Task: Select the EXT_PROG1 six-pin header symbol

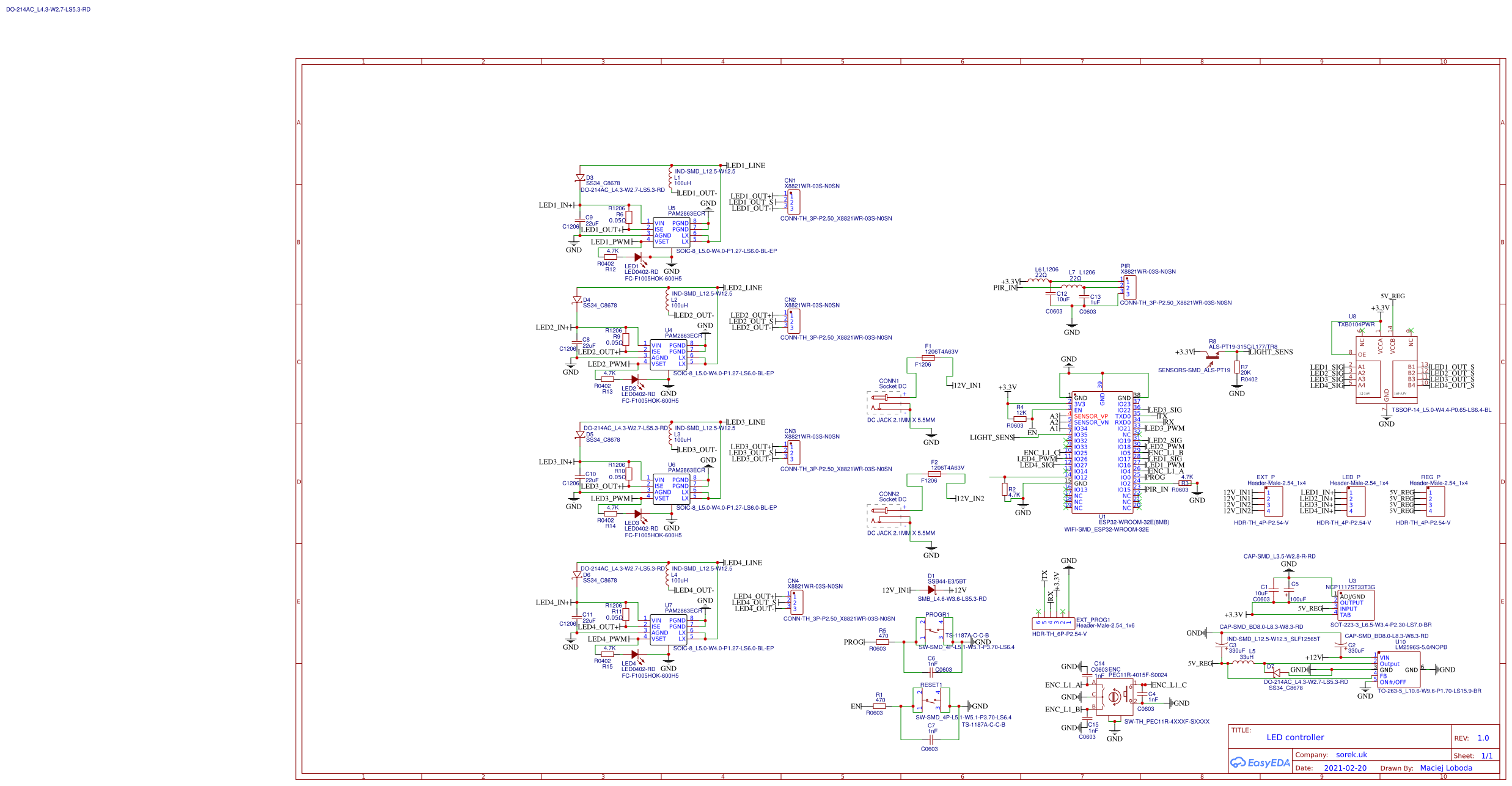Action: click(1052, 623)
